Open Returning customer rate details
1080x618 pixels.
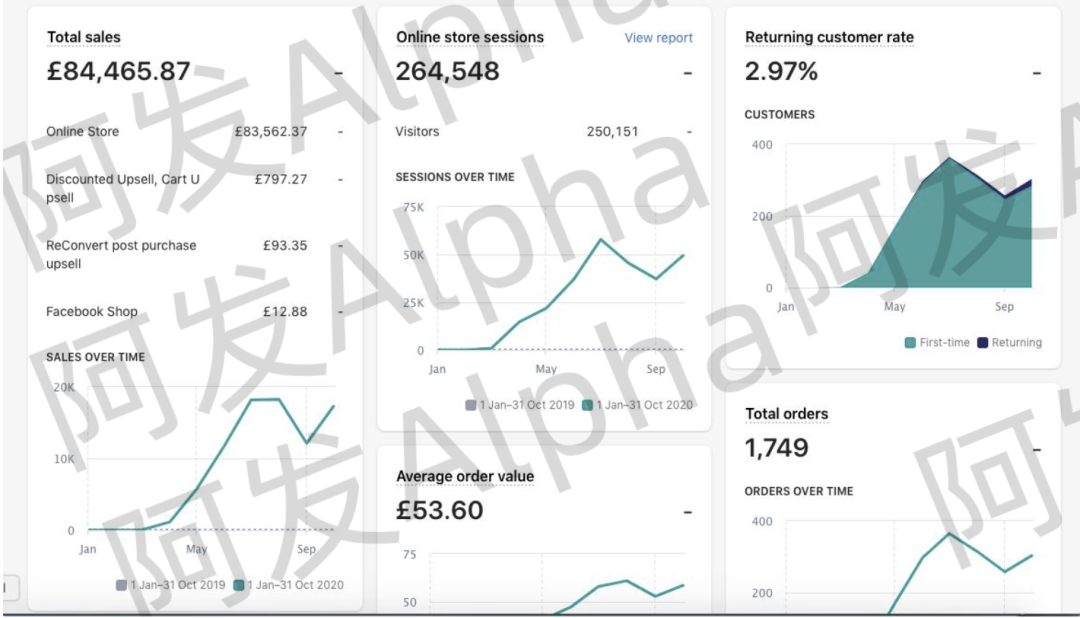pyautogui.click(x=829, y=38)
